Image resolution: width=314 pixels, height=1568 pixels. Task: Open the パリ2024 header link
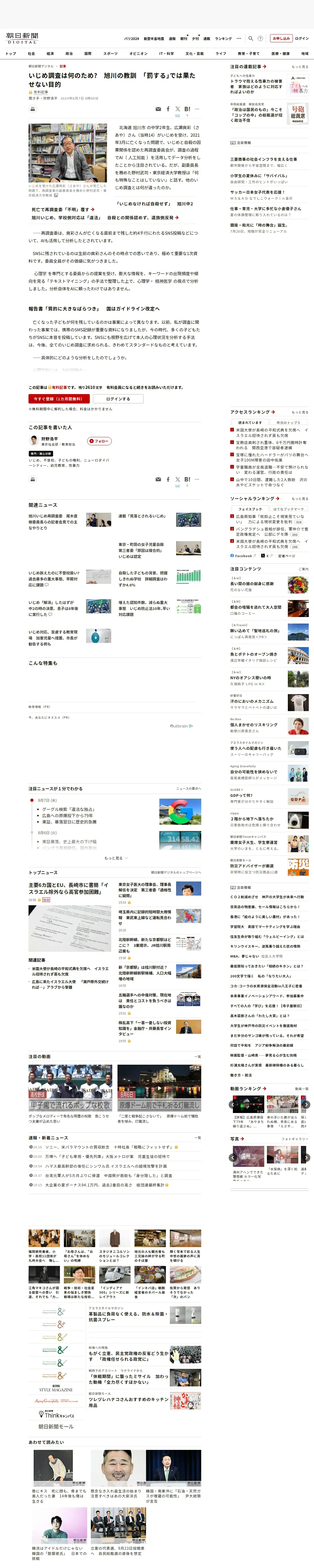pyautogui.click(x=132, y=38)
